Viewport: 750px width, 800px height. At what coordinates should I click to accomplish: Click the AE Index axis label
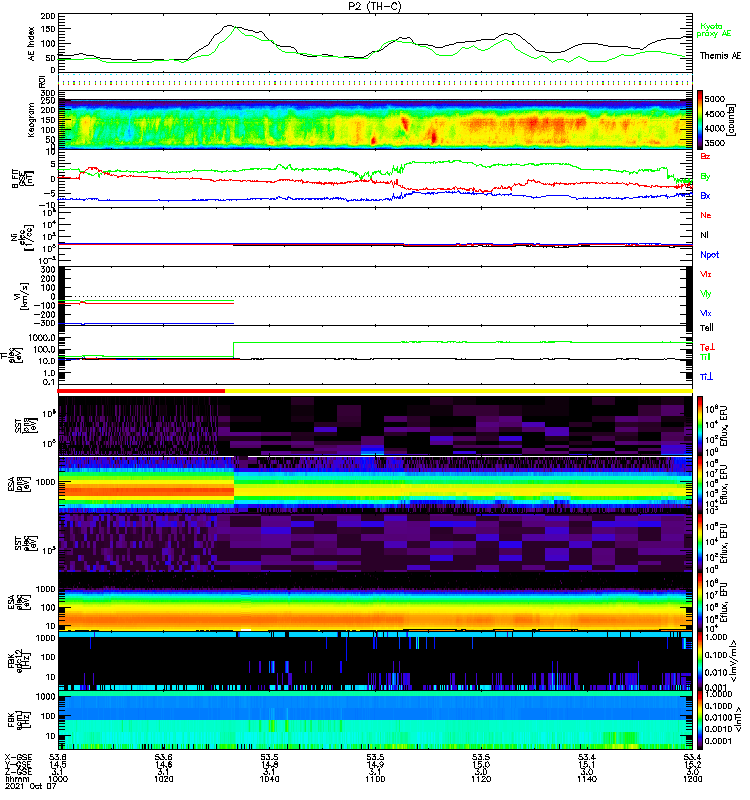(32, 44)
